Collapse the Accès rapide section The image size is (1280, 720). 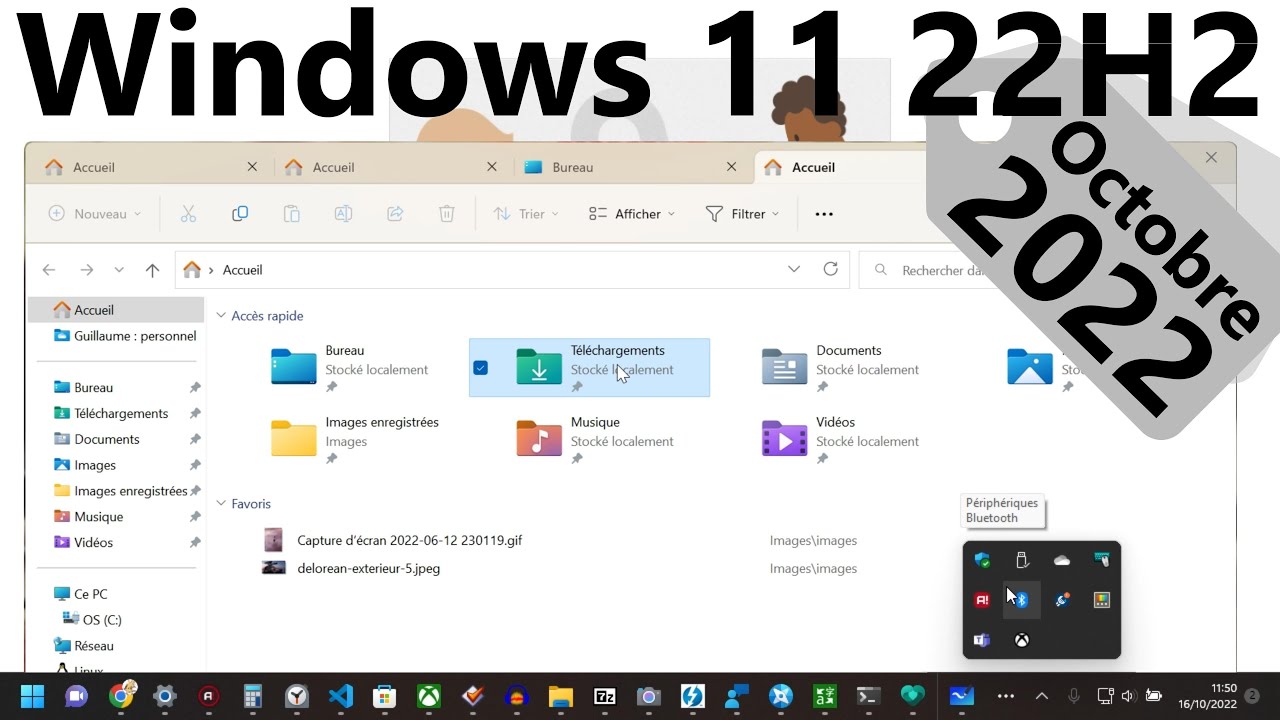[221, 316]
